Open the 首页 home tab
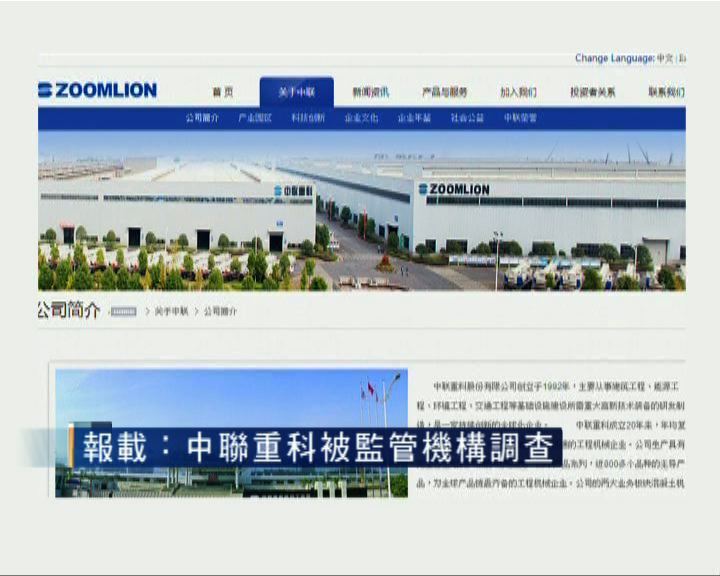The width and height of the screenshot is (720, 576). pos(223,92)
